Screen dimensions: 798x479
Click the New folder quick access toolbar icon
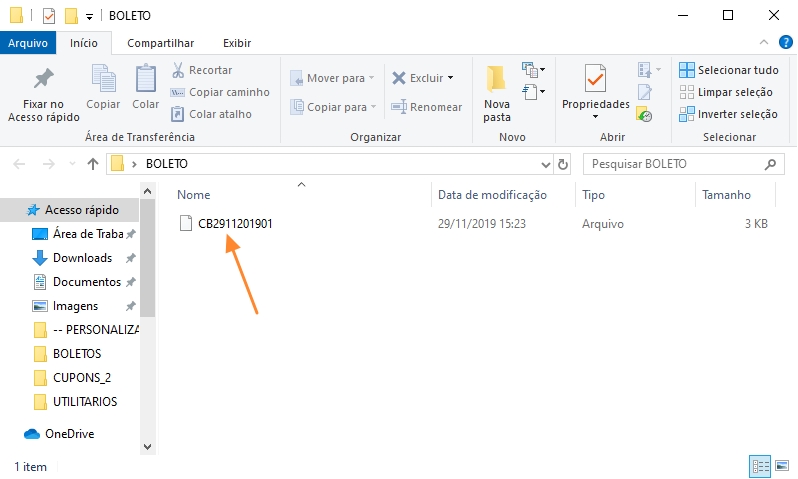click(71, 16)
